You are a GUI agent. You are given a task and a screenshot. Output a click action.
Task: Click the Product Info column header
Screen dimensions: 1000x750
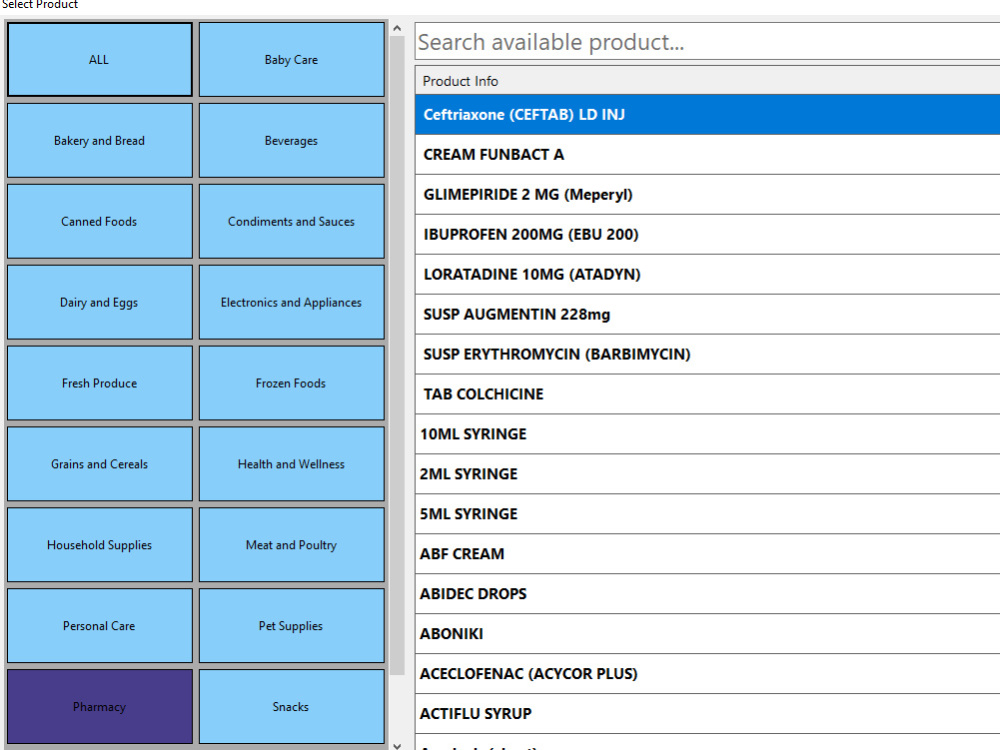(x=707, y=81)
